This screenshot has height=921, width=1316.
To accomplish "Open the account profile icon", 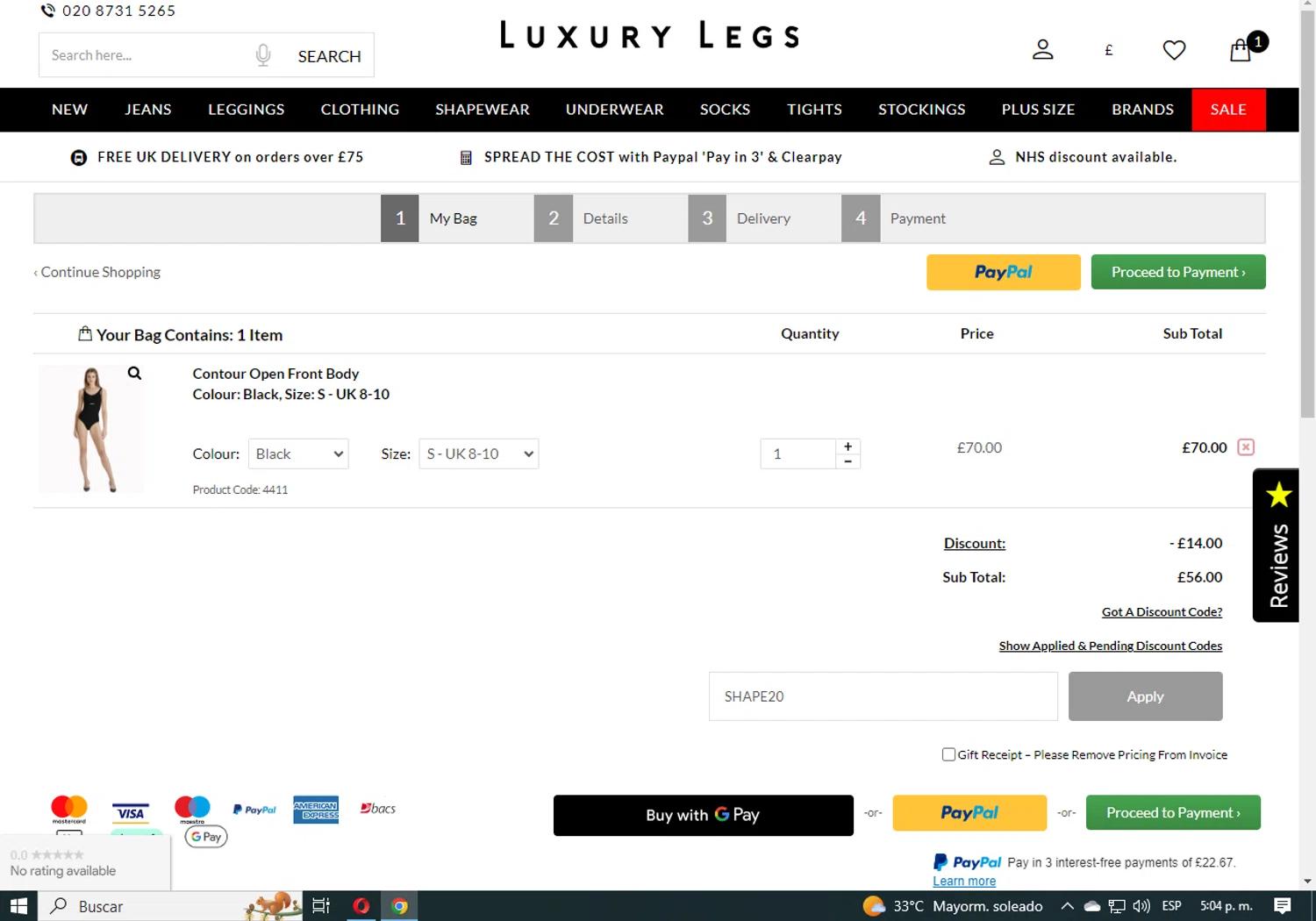I will pos(1042,50).
